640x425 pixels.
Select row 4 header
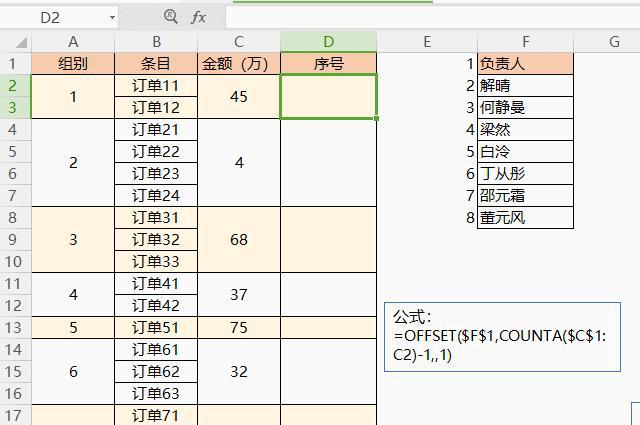coord(16,130)
